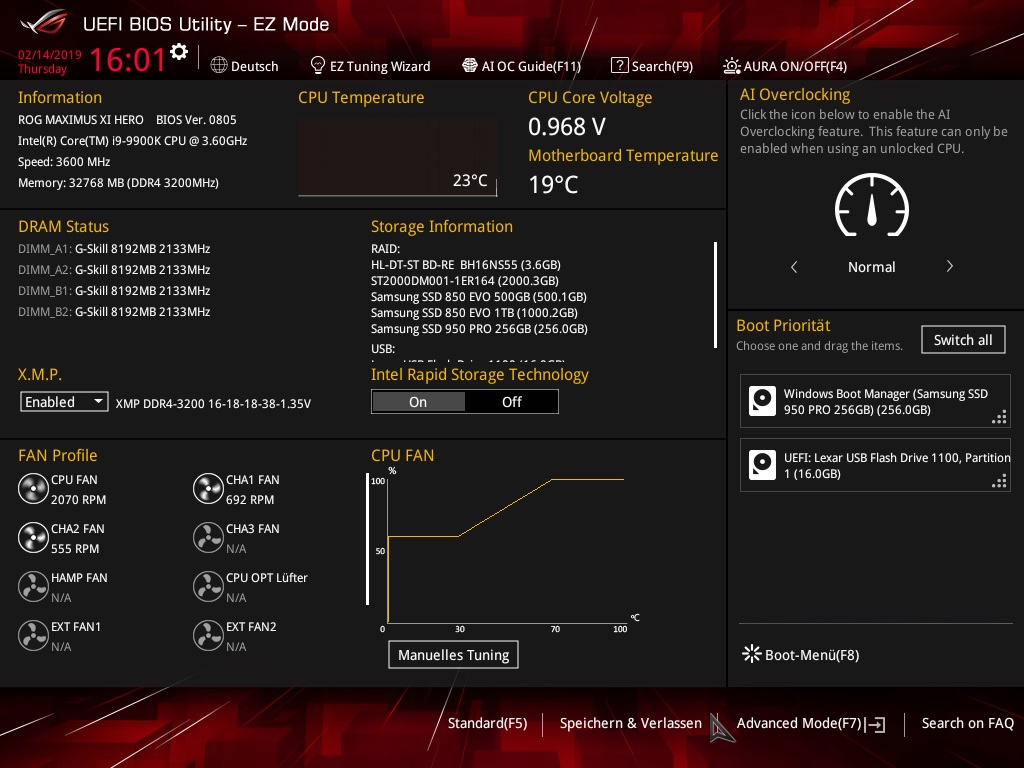Click the Switch all button
The image size is (1024, 768).
pos(963,340)
